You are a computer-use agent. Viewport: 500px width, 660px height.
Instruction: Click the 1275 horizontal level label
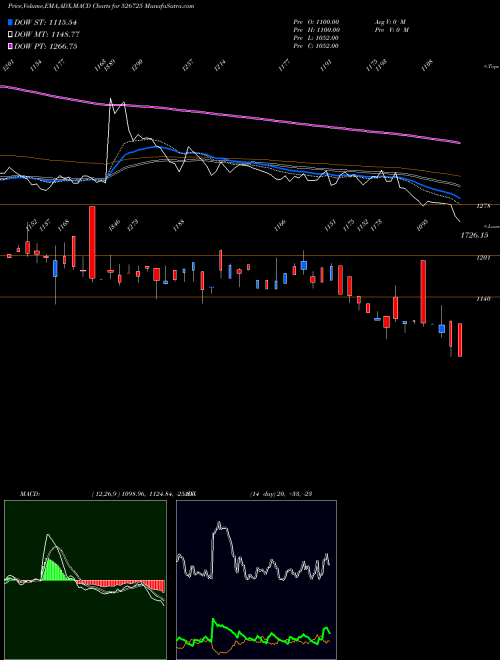click(483, 206)
